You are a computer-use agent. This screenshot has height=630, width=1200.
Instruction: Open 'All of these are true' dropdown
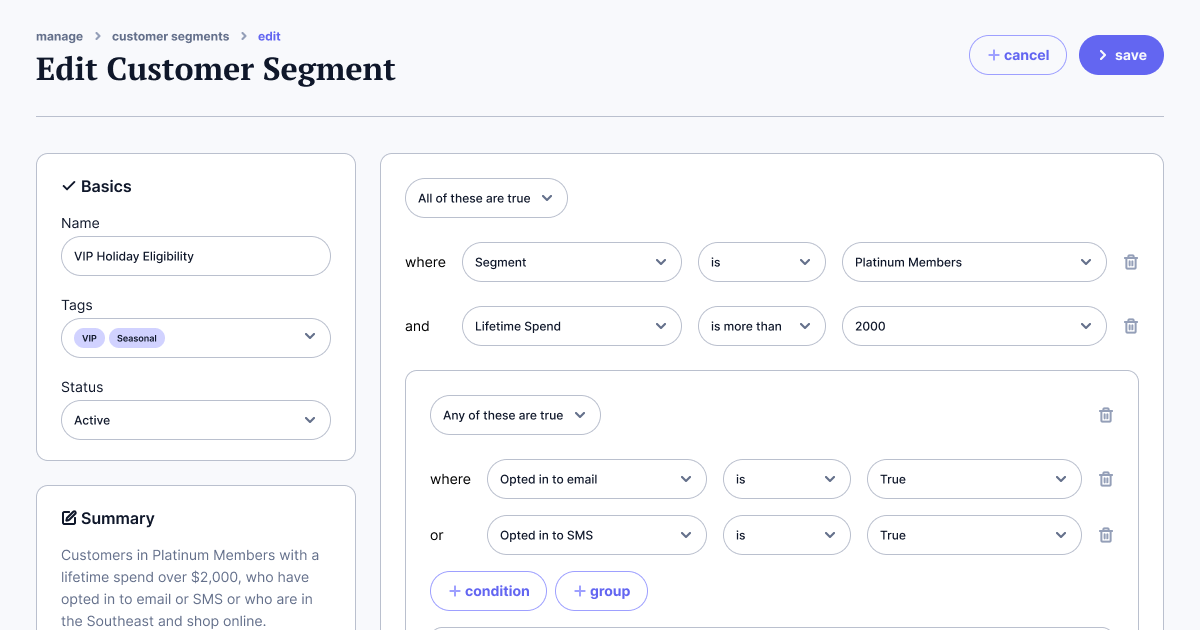[x=486, y=198]
